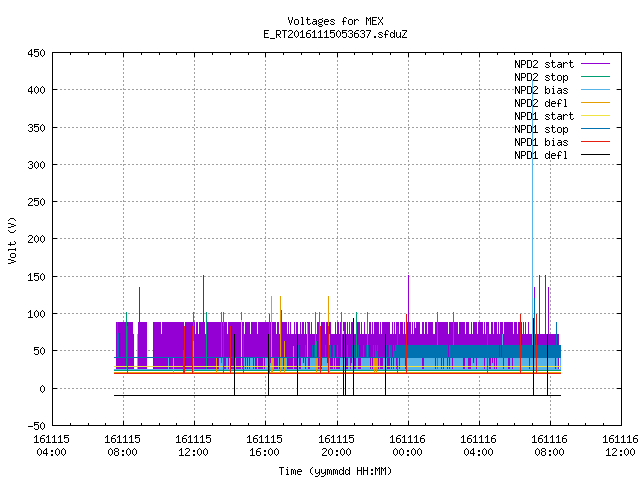Click the NPD2 start legend label

[544, 64]
